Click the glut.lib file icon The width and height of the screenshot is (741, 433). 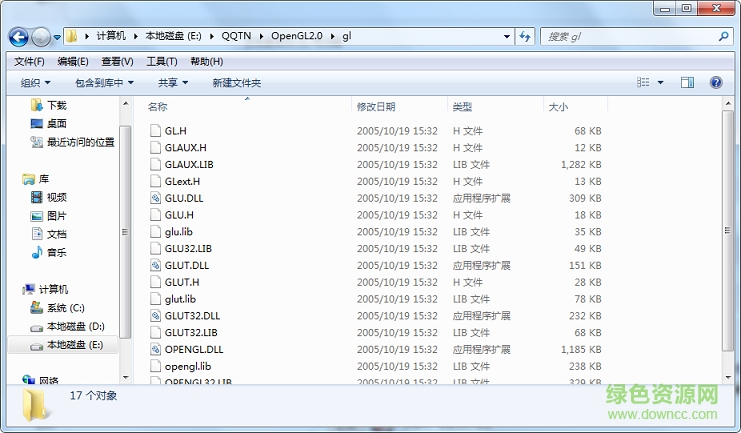155,299
